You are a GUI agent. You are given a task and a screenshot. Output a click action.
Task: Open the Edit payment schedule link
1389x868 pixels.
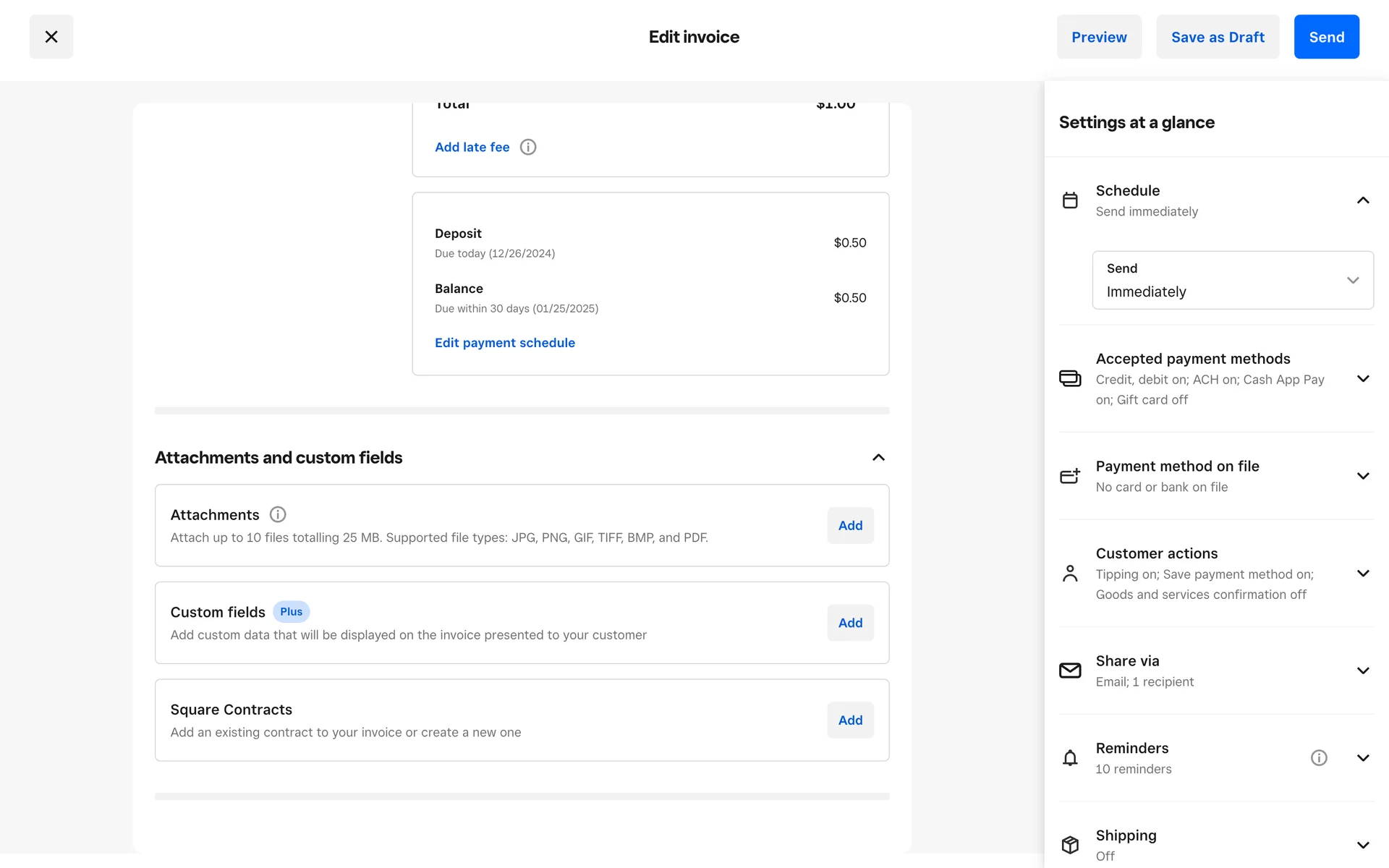504,342
